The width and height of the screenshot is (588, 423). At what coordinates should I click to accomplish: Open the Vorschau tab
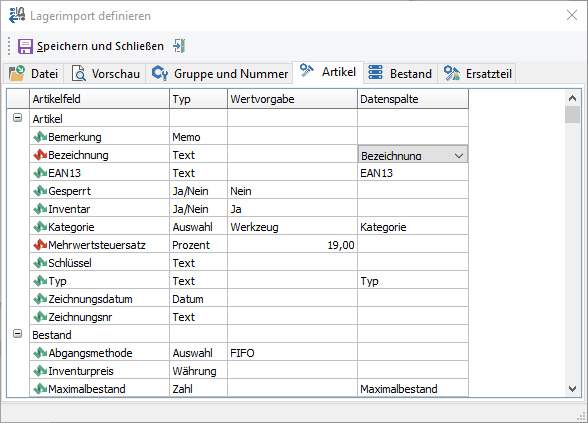click(x=105, y=74)
